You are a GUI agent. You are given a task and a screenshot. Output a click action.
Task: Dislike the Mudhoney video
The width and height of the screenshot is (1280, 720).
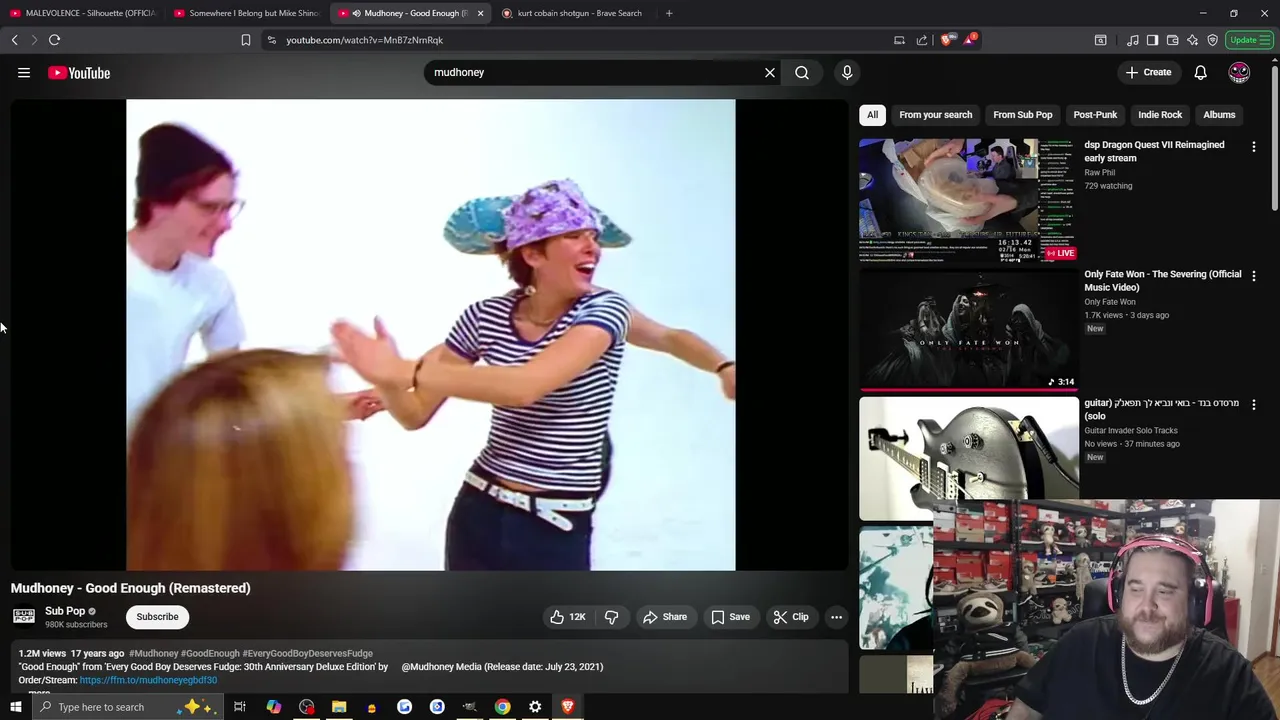tap(611, 617)
